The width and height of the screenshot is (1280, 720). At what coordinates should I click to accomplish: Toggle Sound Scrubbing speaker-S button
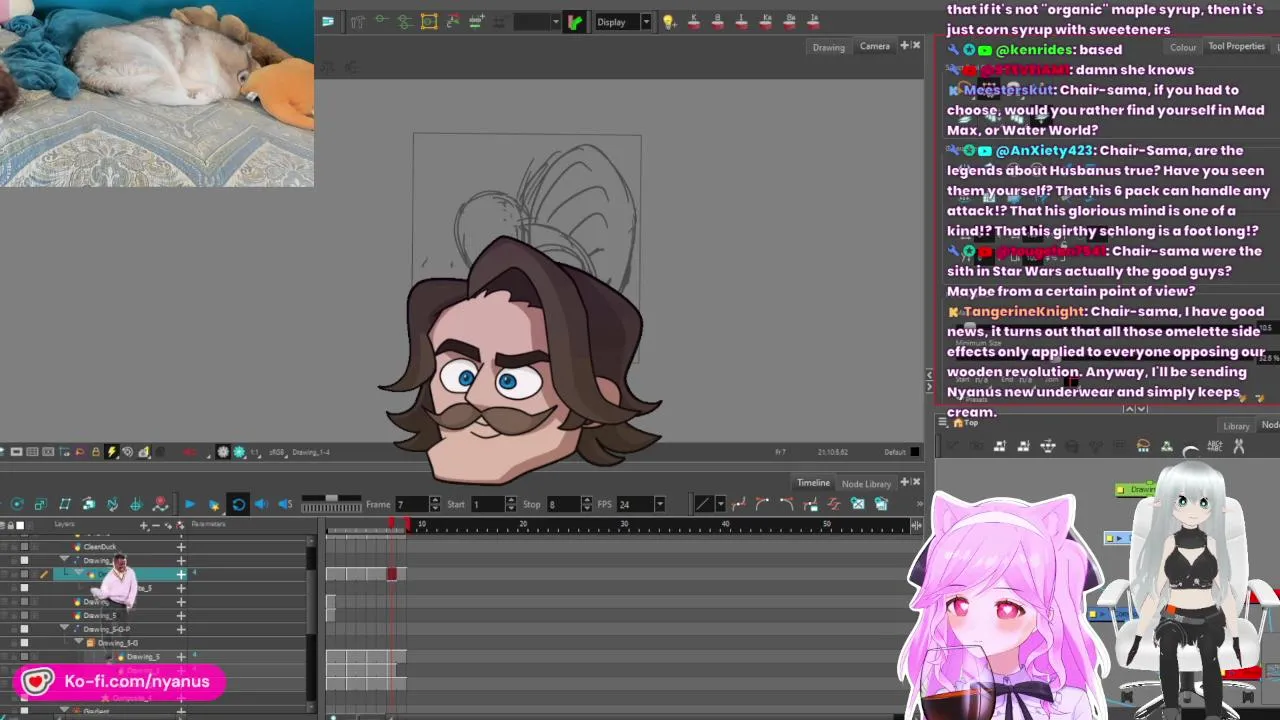(285, 504)
